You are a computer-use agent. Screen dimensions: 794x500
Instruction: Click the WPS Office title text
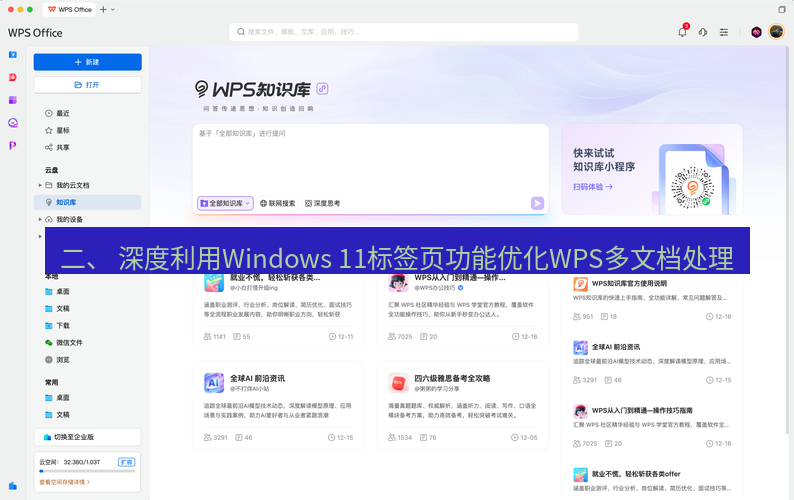coord(35,32)
